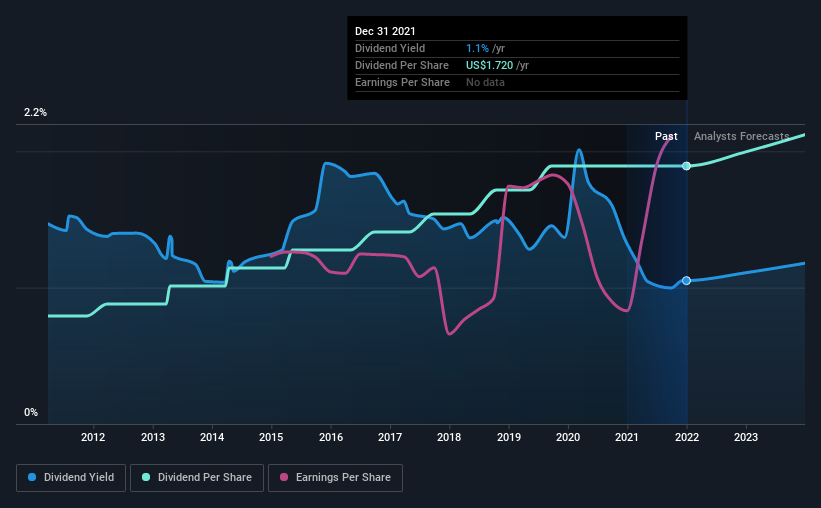
Task: Toggle the Dividend Per Share legend button
Action: (x=198, y=478)
